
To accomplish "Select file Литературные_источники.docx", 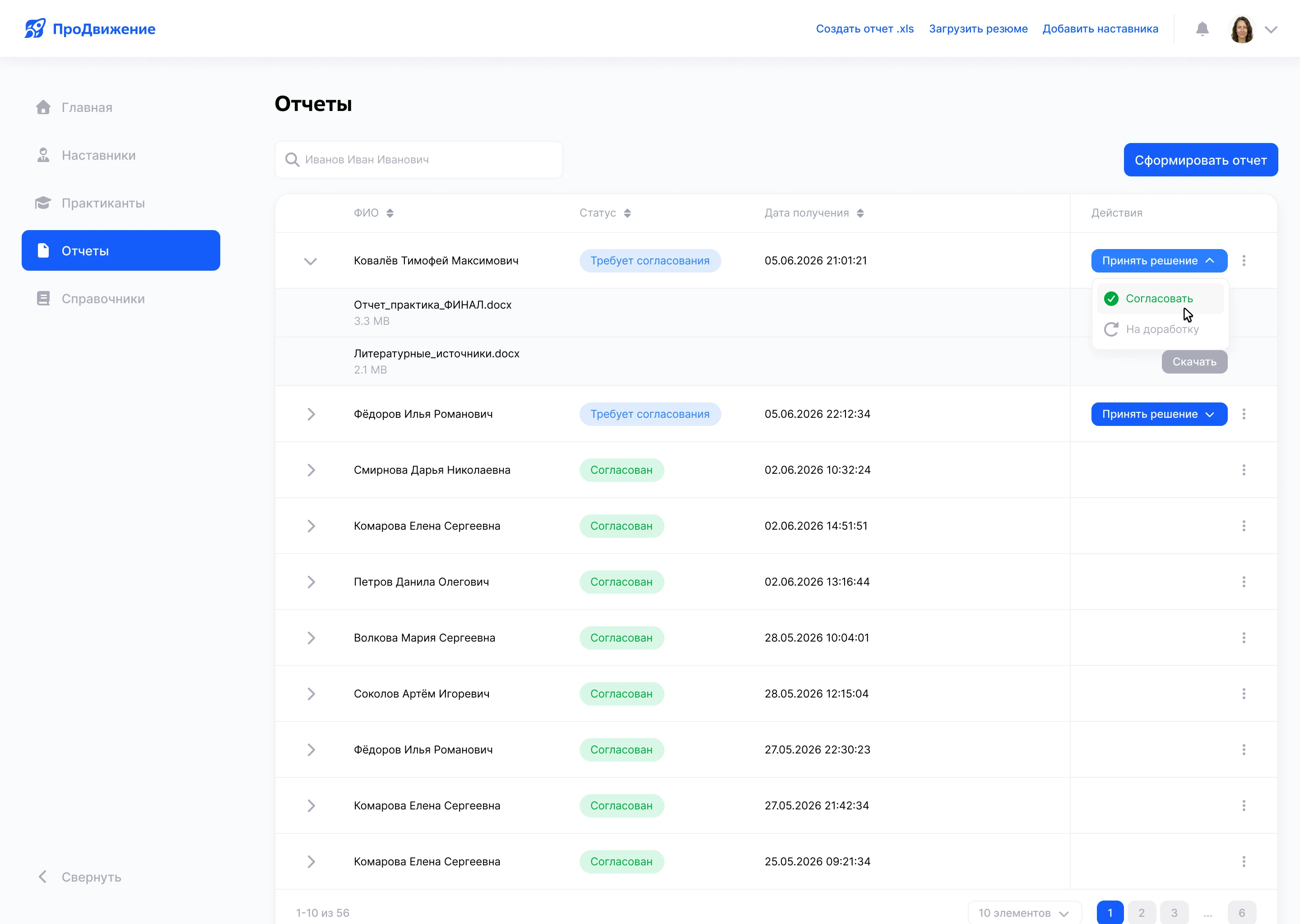I will click(x=436, y=354).
